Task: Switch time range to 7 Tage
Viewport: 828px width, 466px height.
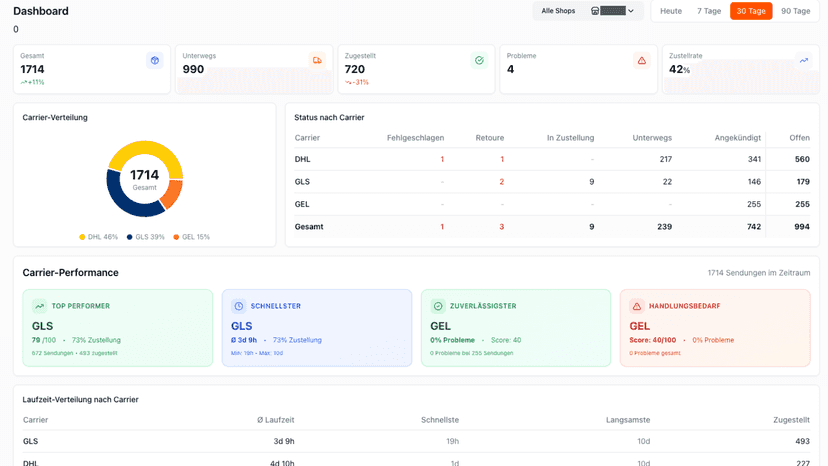Action: [709, 11]
